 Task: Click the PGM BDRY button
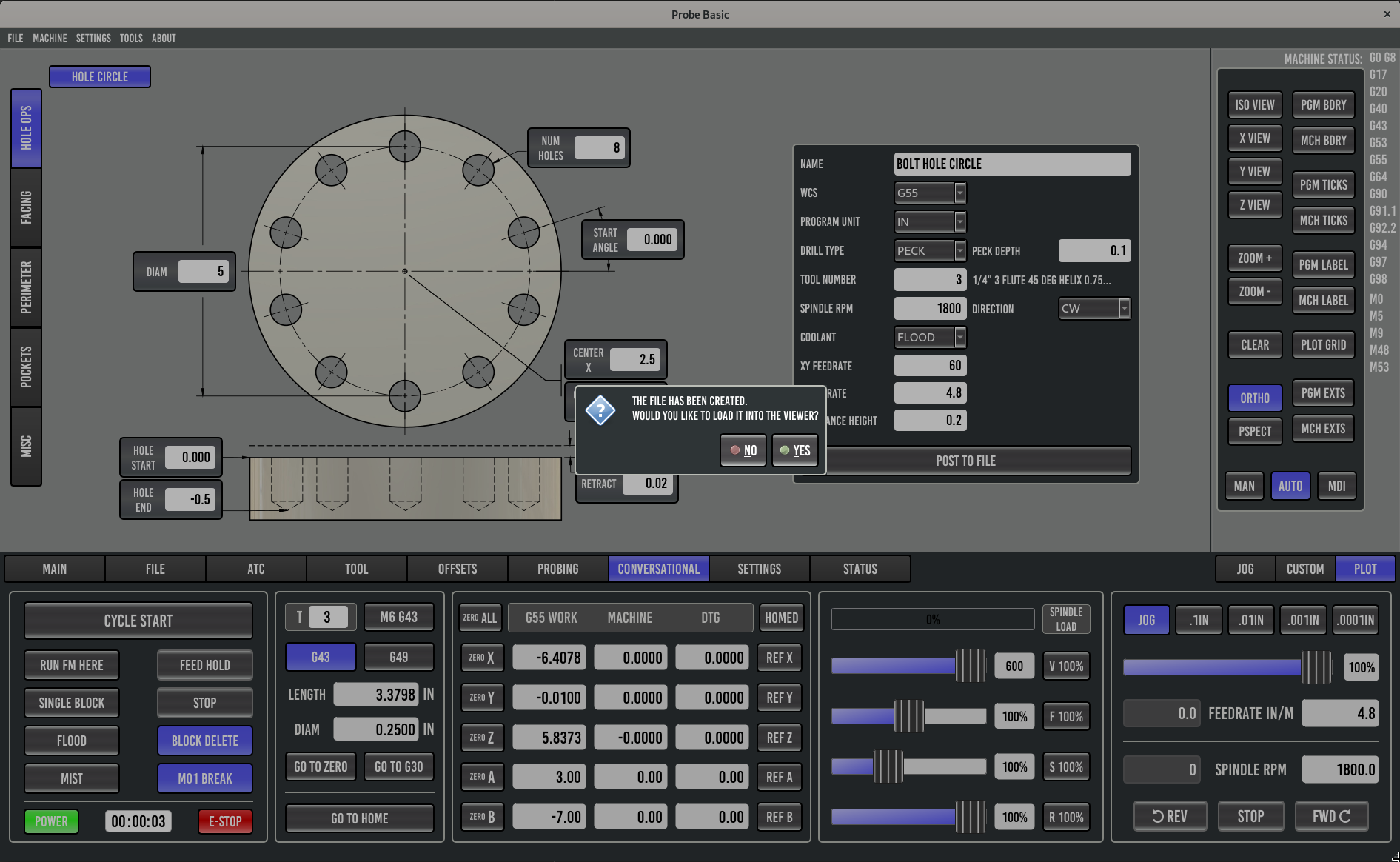click(1323, 105)
